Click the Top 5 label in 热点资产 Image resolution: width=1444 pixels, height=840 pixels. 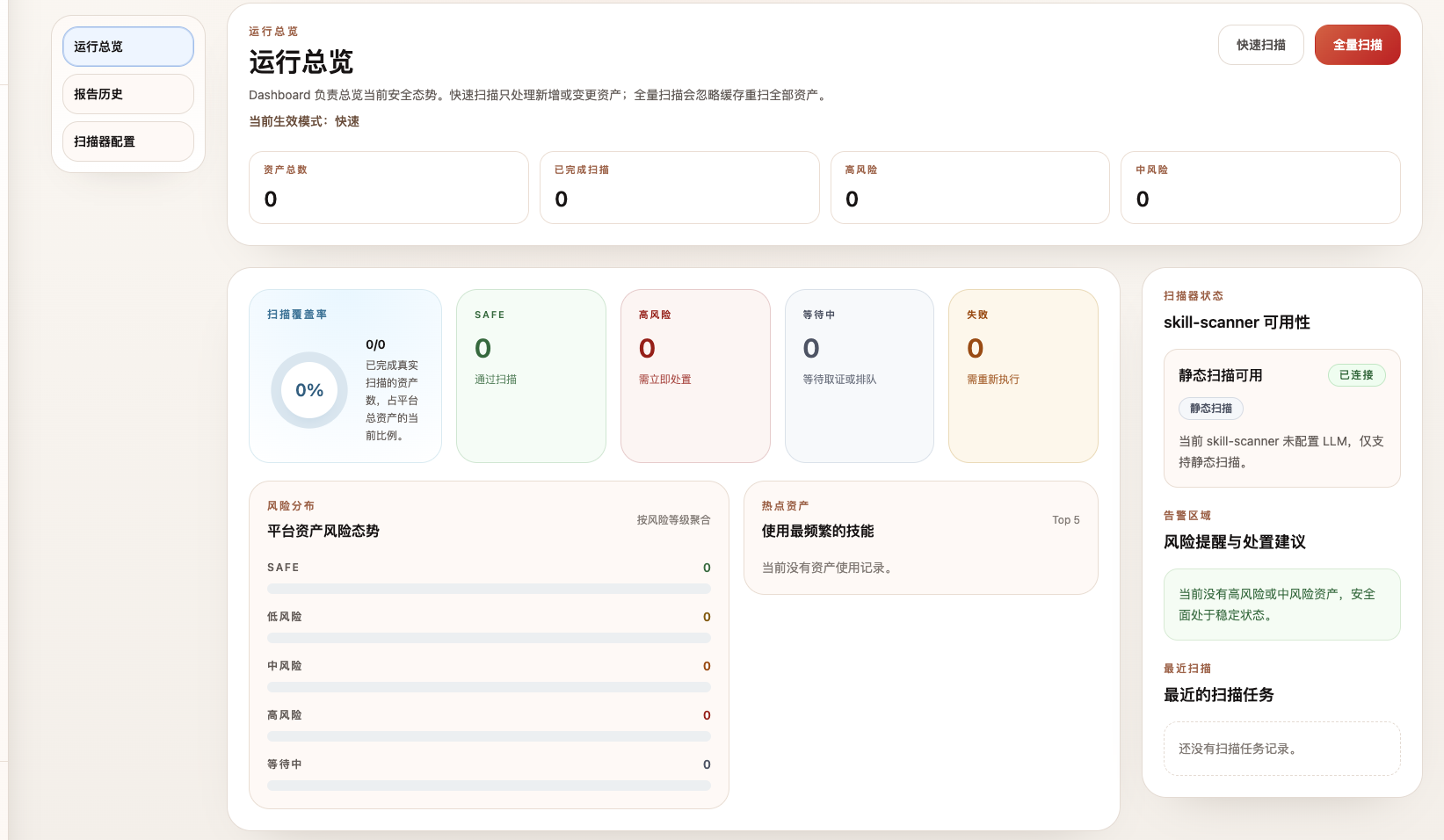[1065, 520]
